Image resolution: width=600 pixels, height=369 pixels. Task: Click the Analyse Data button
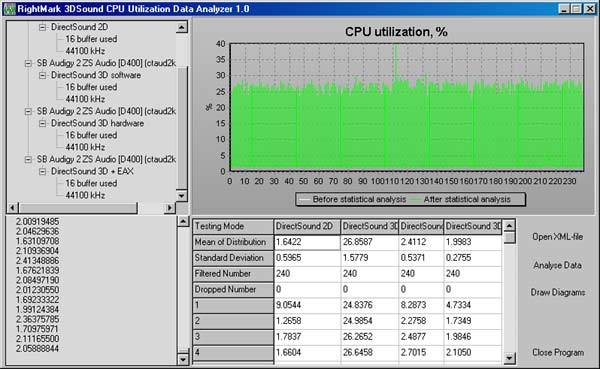[x=558, y=265]
